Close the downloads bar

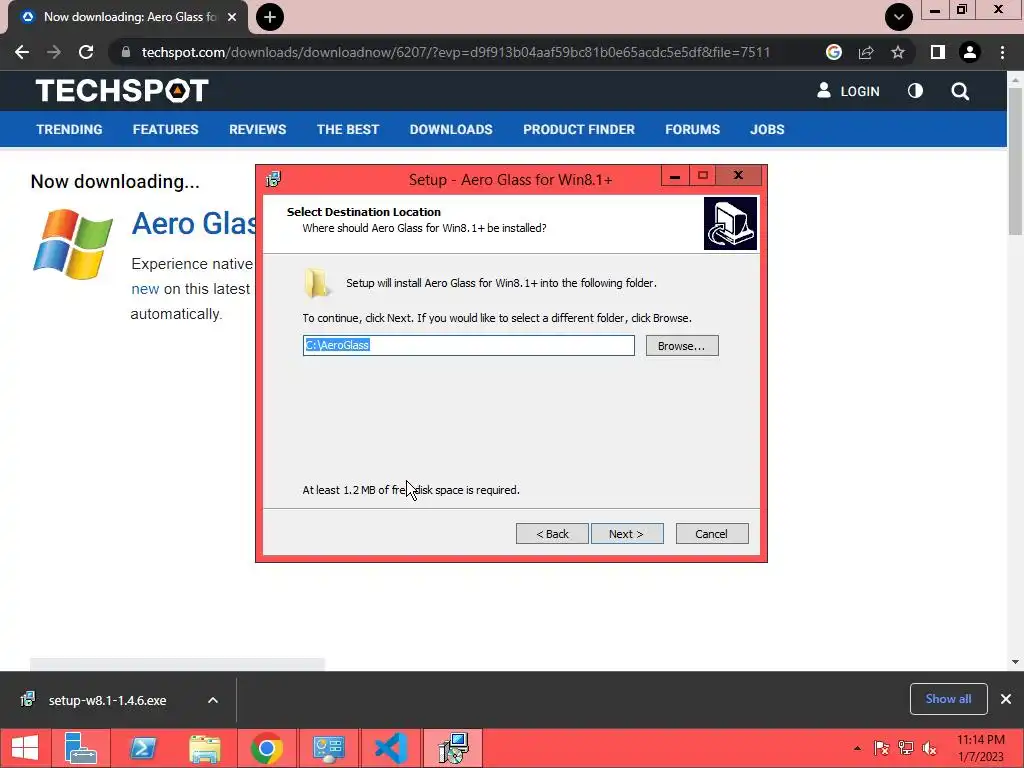coord(1006,699)
